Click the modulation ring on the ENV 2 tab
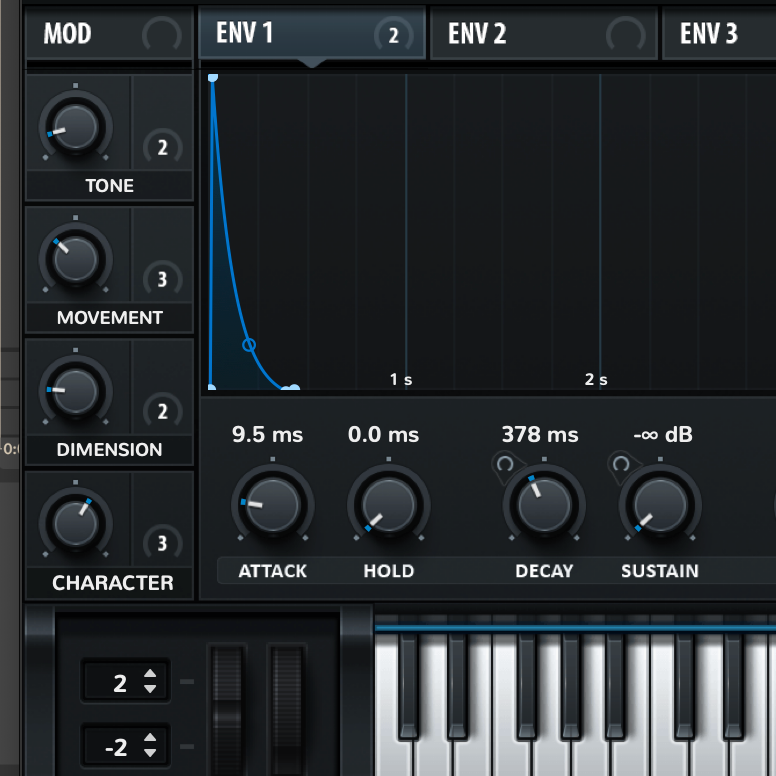The image size is (776, 776). click(626, 36)
